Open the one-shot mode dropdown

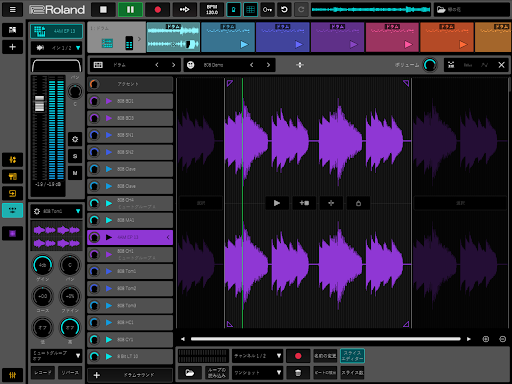257,373
